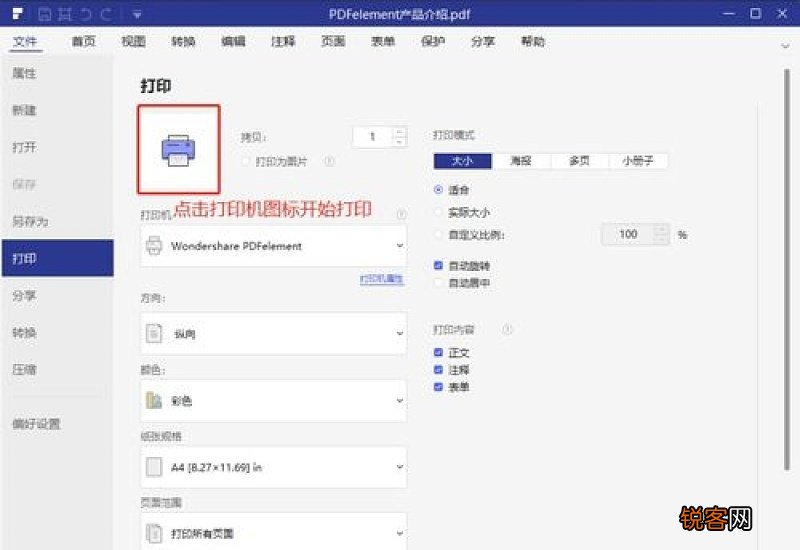Click the save icon in title bar
The width and height of the screenshot is (800, 550).
click(45, 14)
